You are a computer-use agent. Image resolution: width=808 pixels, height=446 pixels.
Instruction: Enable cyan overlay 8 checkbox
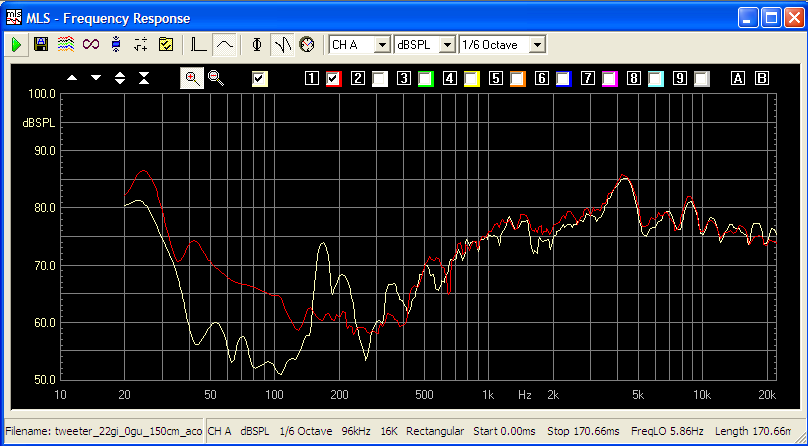tap(656, 79)
